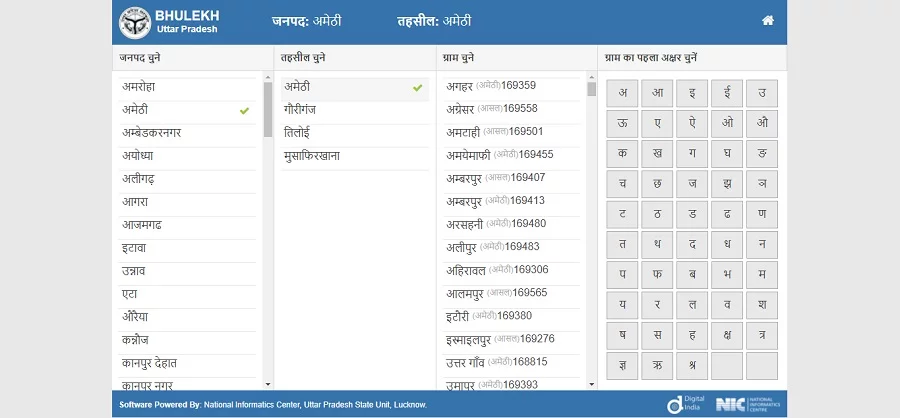Open the Digital India logo in footer
900x418 pixels.
(685, 404)
